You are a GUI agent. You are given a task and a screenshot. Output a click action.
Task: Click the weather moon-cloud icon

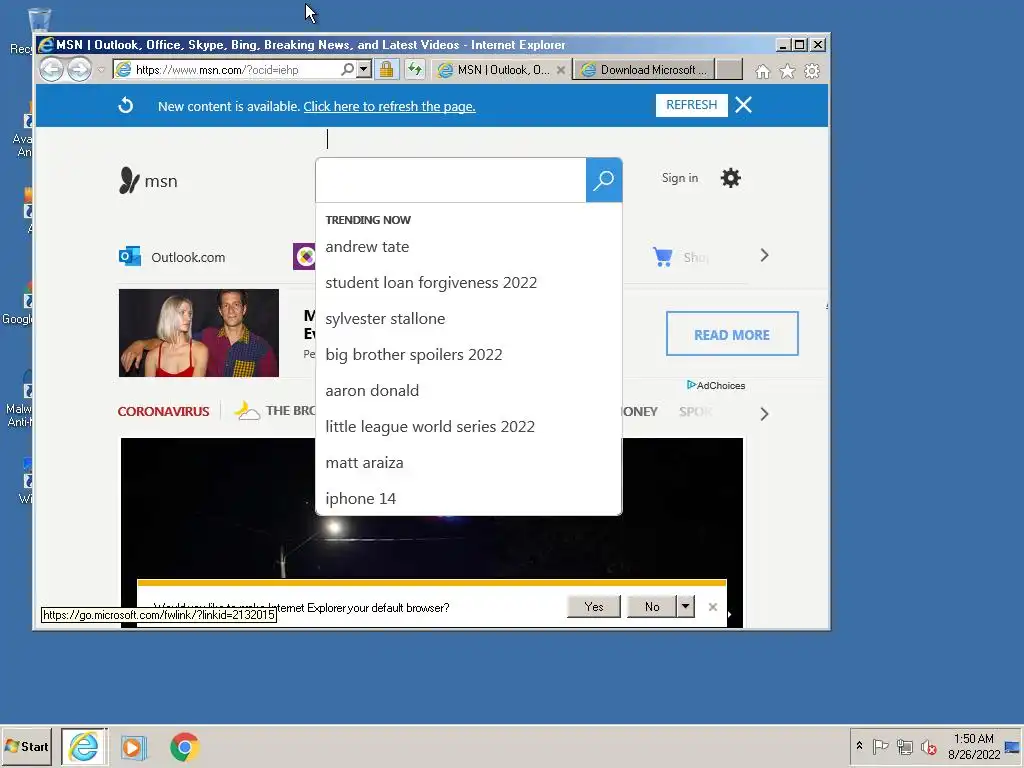click(247, 411)
